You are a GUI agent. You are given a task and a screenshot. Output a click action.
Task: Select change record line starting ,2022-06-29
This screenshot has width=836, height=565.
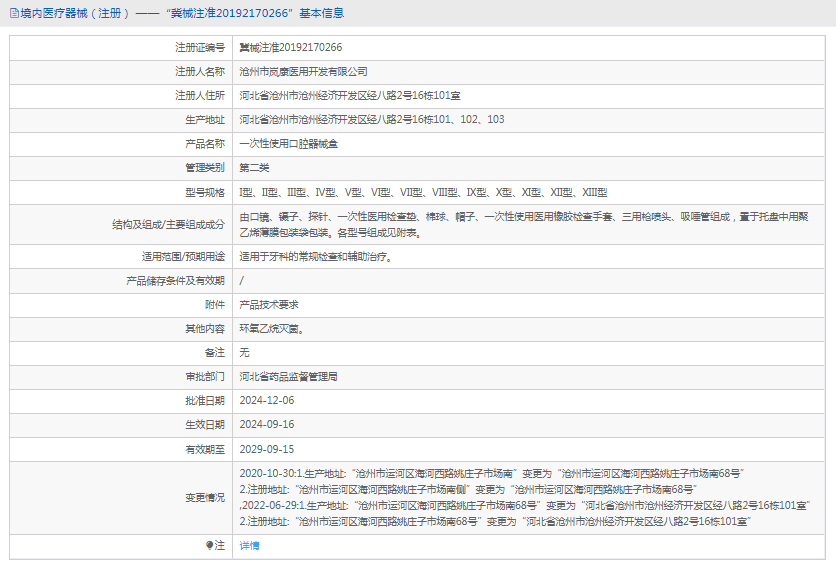click(525, 505)
